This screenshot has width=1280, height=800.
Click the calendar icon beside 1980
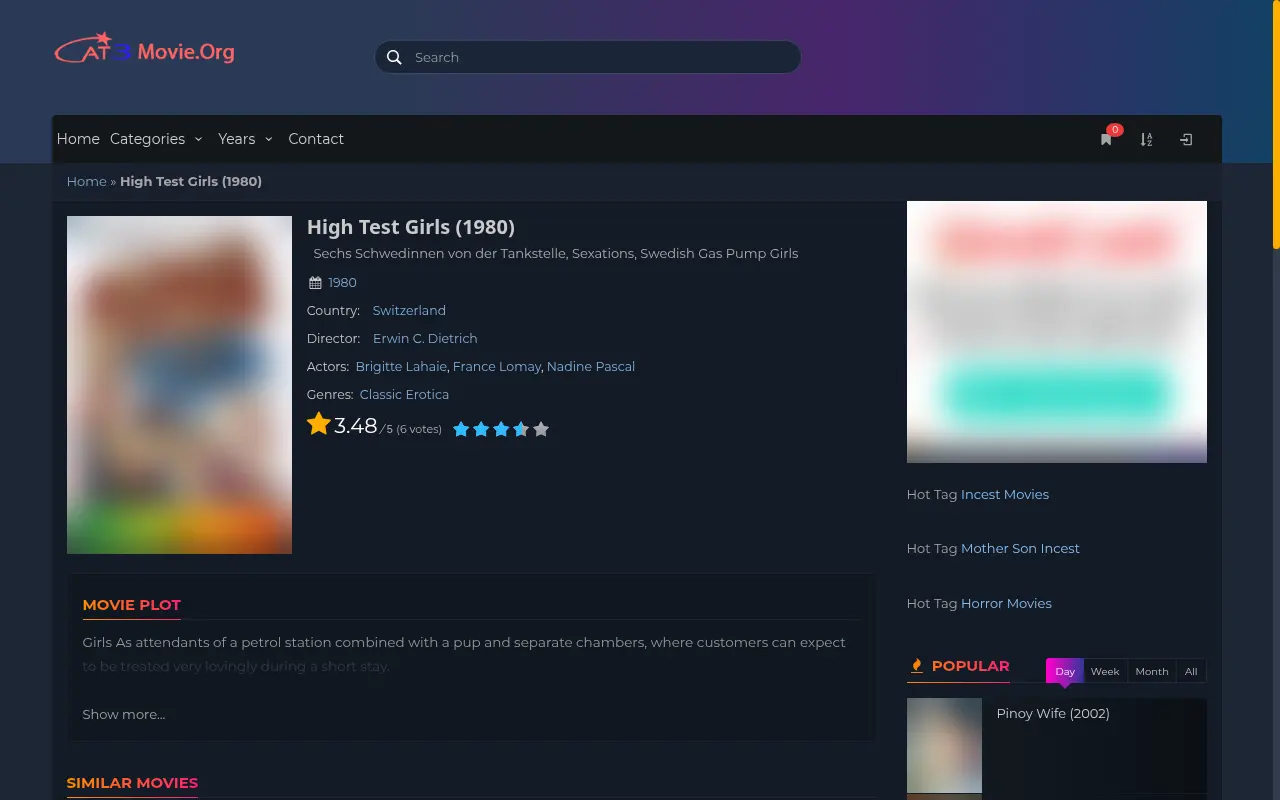coord(315,283)
